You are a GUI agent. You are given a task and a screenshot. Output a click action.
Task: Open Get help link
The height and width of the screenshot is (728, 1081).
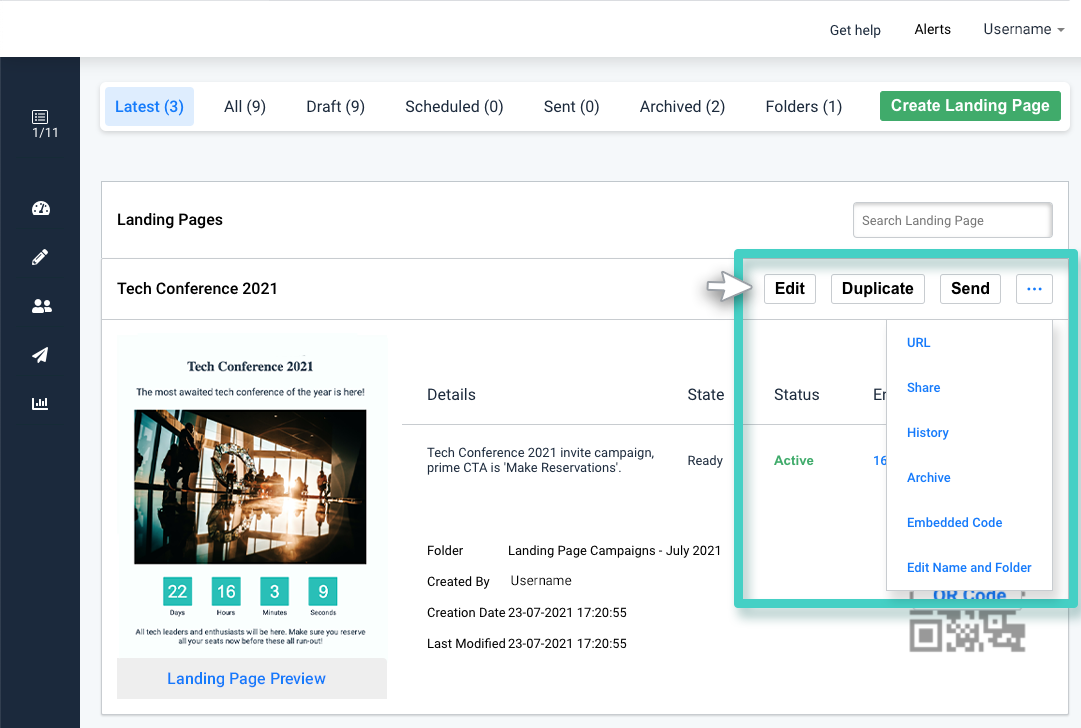tap(855, 30)
